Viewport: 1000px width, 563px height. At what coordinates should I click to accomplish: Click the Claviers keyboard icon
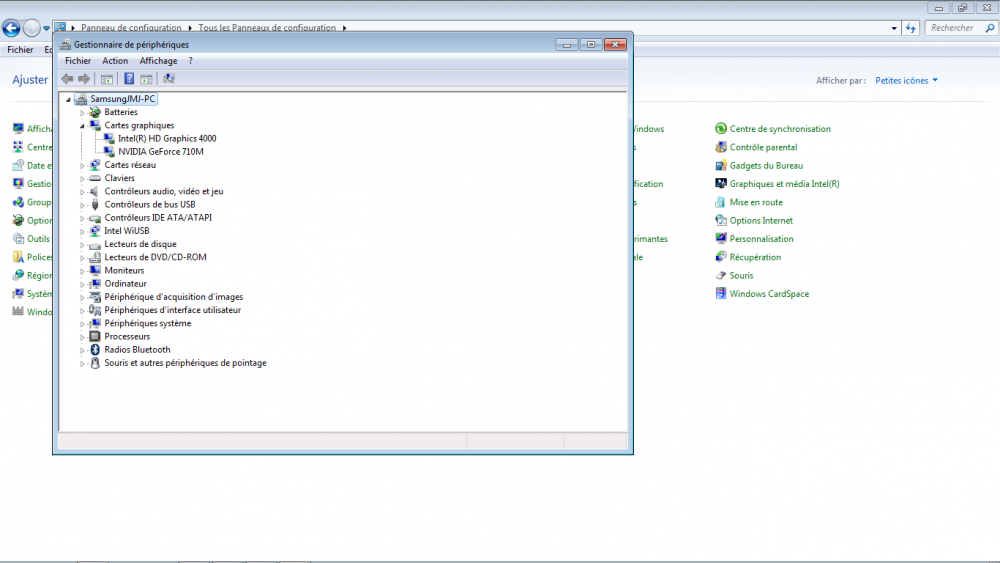coord(95,178)
